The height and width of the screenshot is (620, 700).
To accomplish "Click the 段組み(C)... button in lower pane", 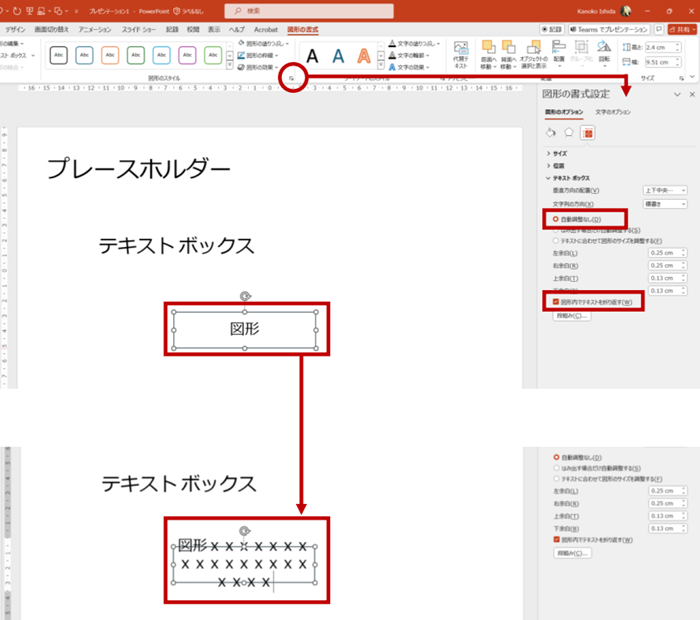I will coord(571,552).
